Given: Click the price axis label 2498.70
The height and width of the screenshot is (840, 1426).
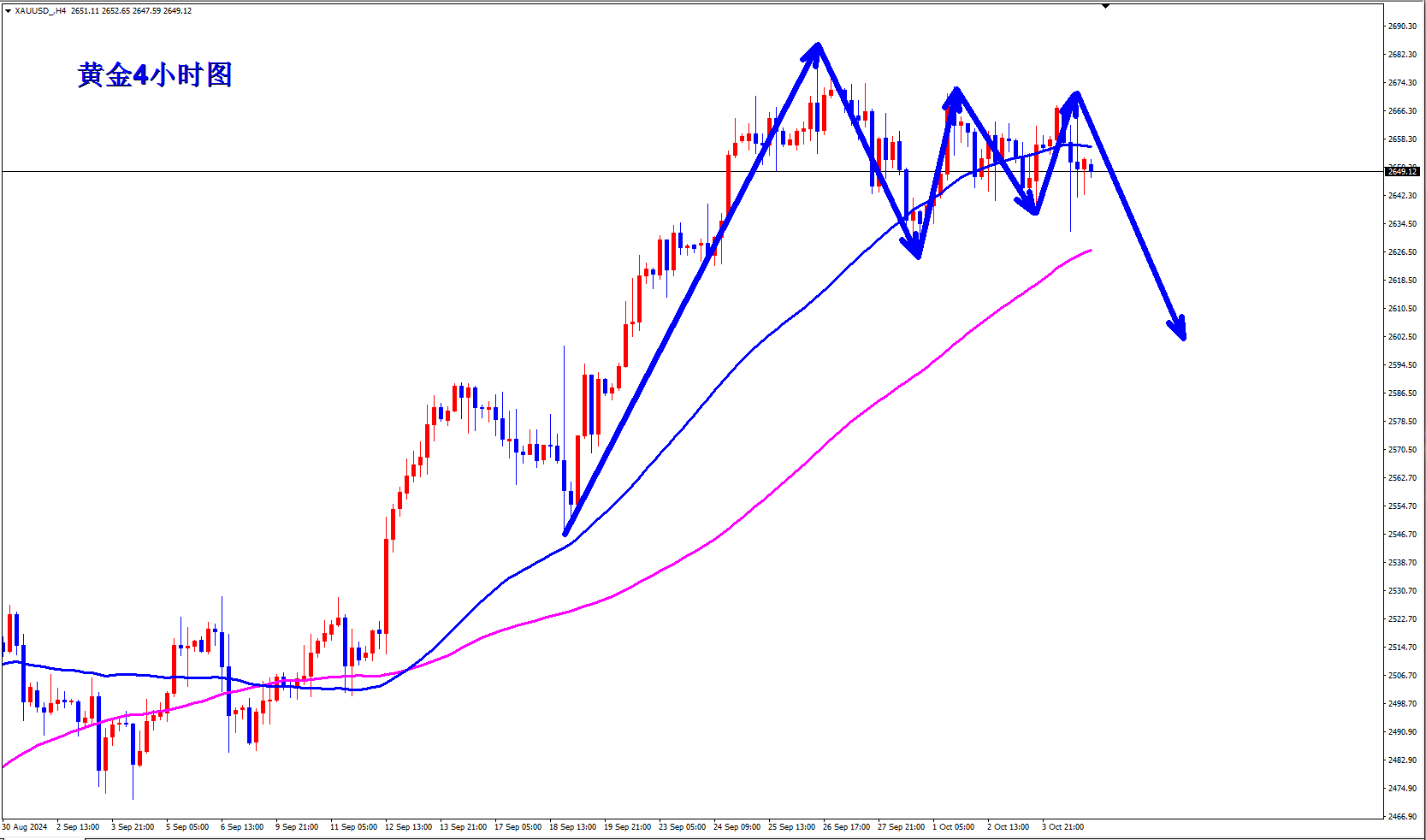Looking at the screenshot, I should [x=1402, y=704].
